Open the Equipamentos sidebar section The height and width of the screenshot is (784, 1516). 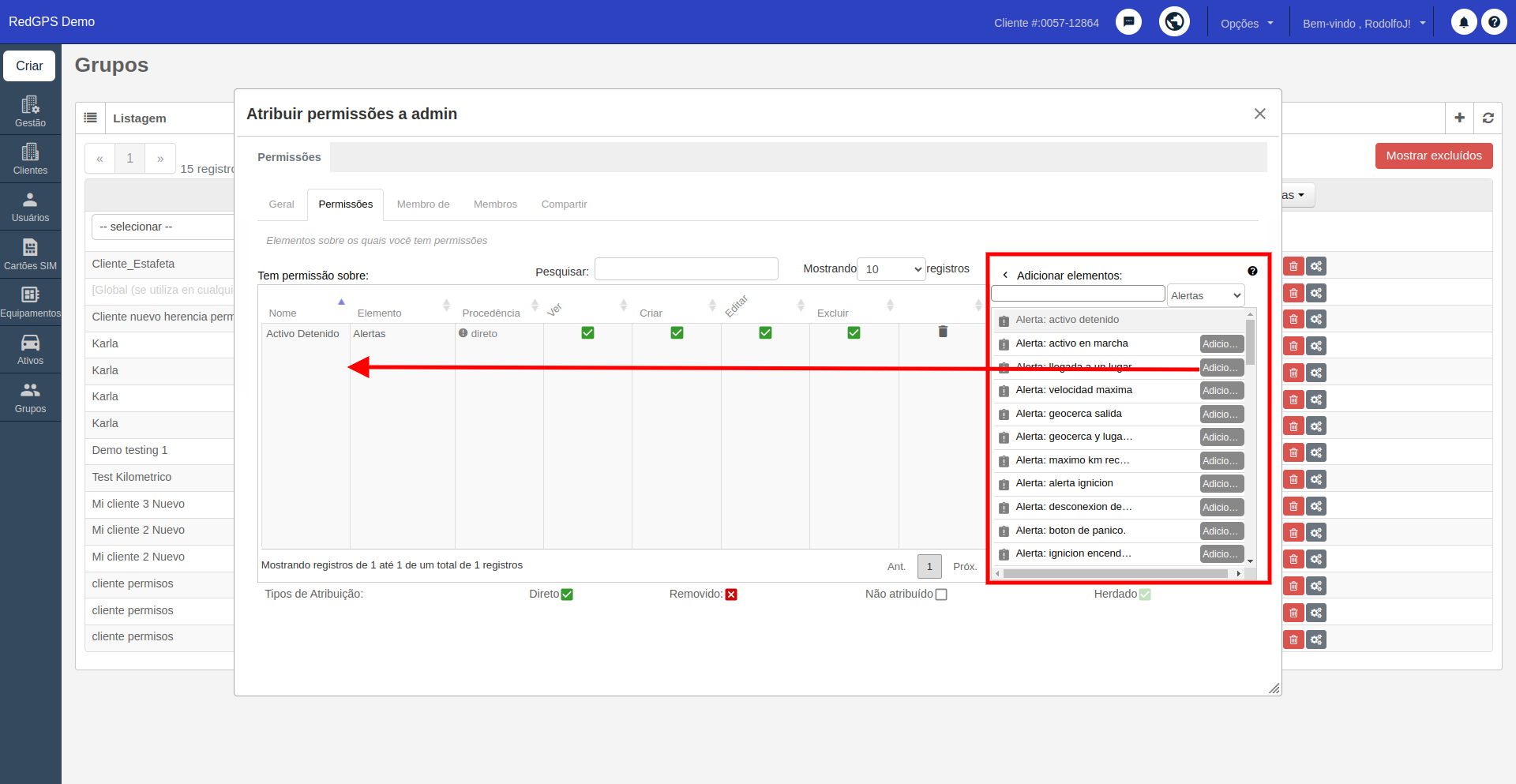tap(30, 302)
